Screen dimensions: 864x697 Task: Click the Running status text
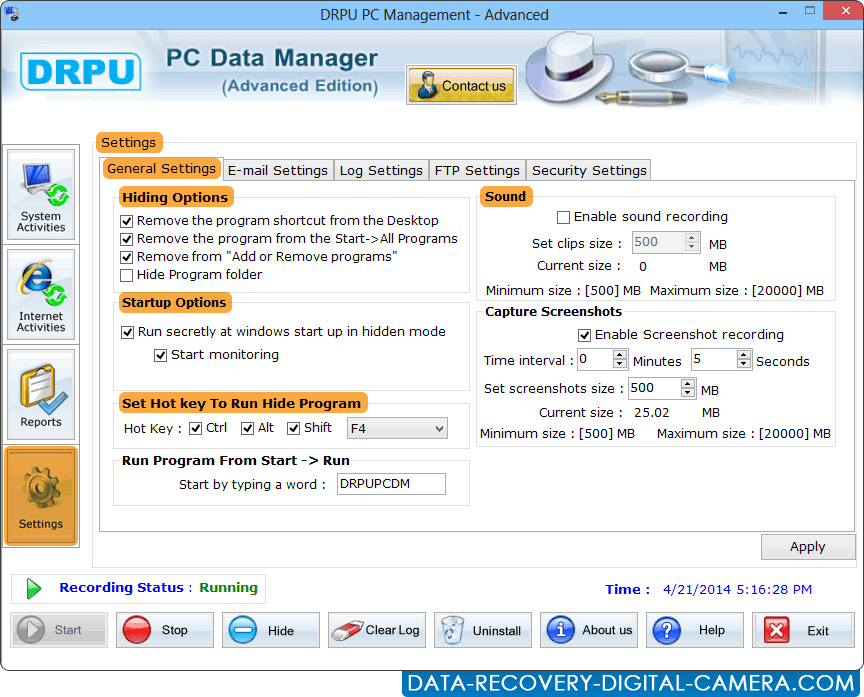coord(228,588)
